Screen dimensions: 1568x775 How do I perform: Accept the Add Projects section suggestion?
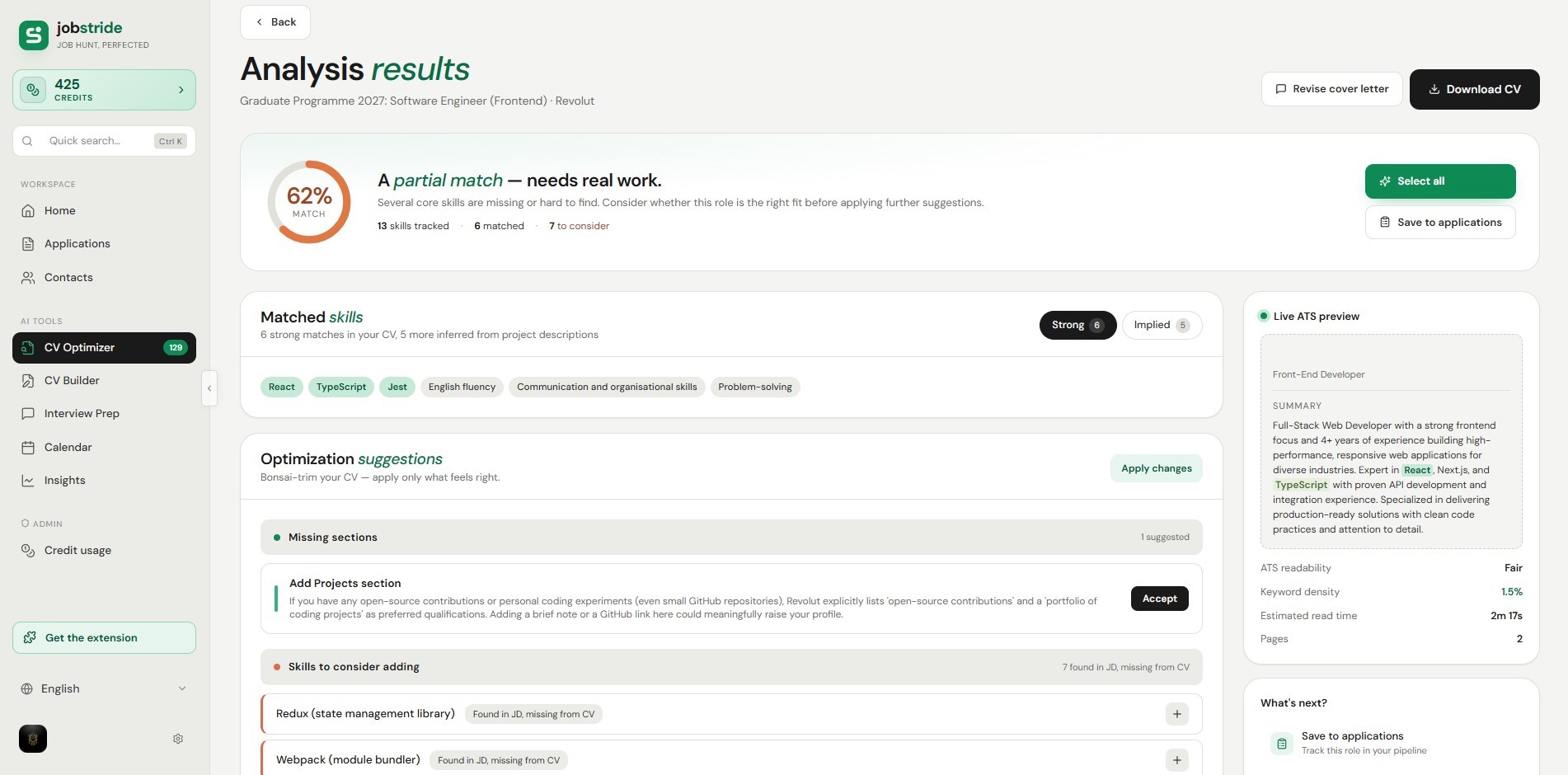tap(1160, 599)
